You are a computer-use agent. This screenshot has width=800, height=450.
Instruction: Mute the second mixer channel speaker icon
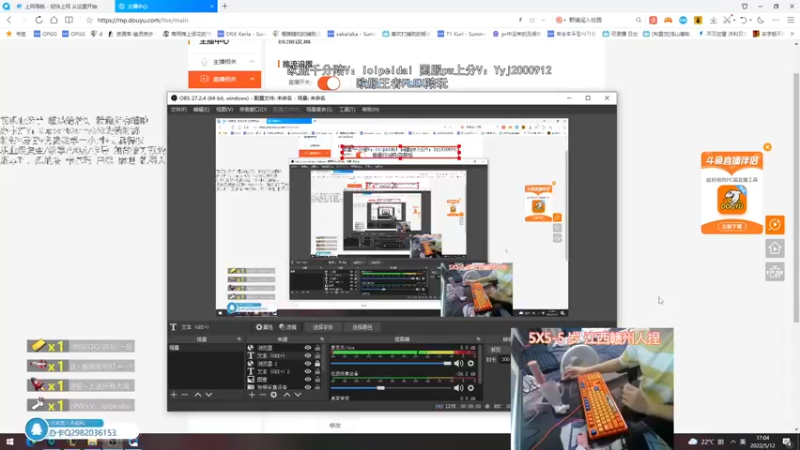tap(459, 388)
